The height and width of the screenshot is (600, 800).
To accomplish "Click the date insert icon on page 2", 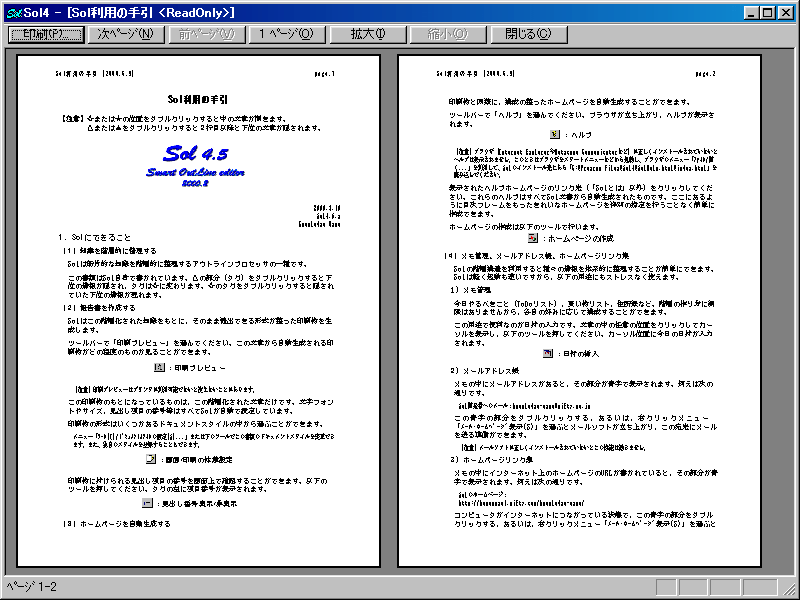I will pos(547,353).
